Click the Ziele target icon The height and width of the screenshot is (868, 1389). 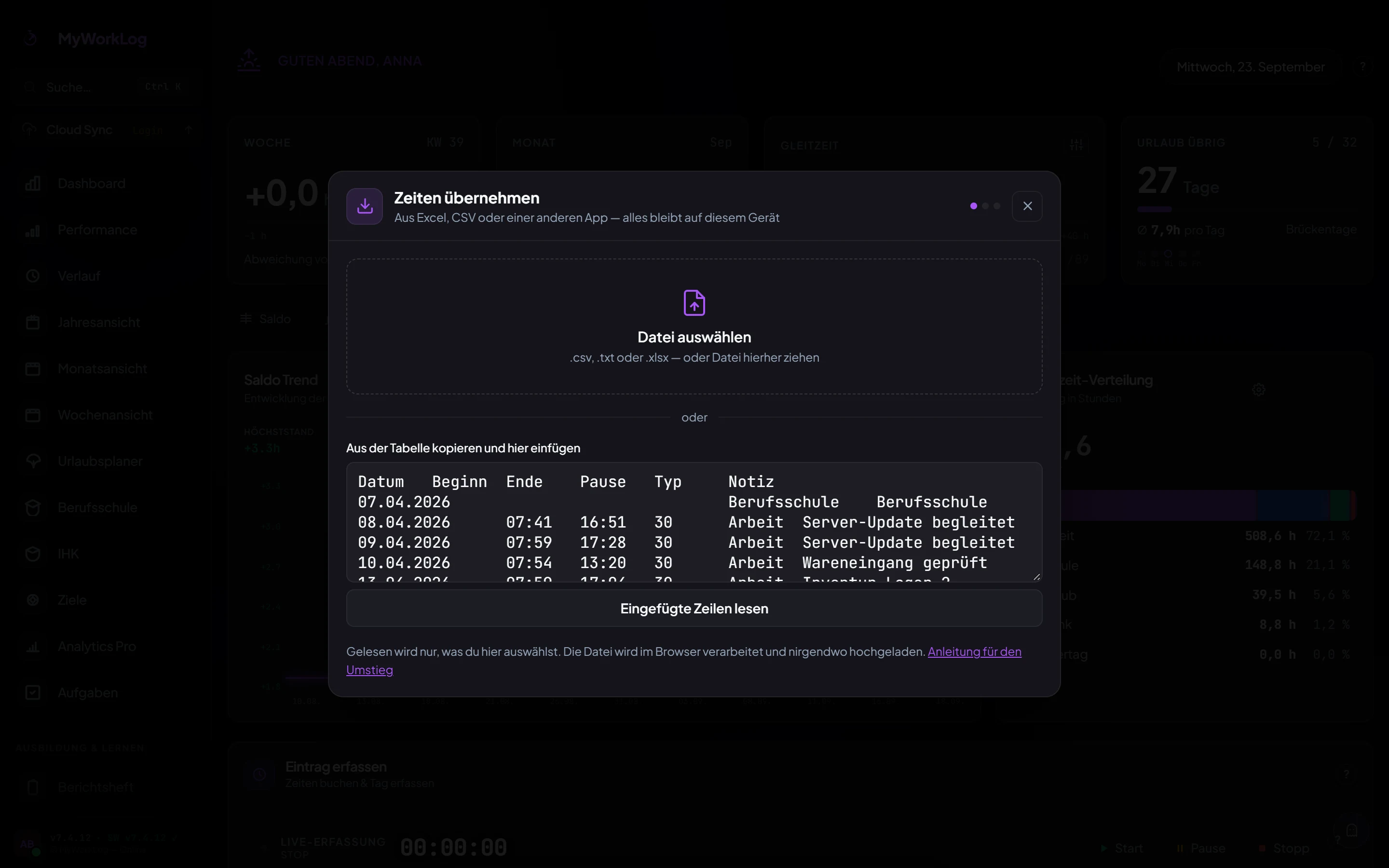click(33, 600)
